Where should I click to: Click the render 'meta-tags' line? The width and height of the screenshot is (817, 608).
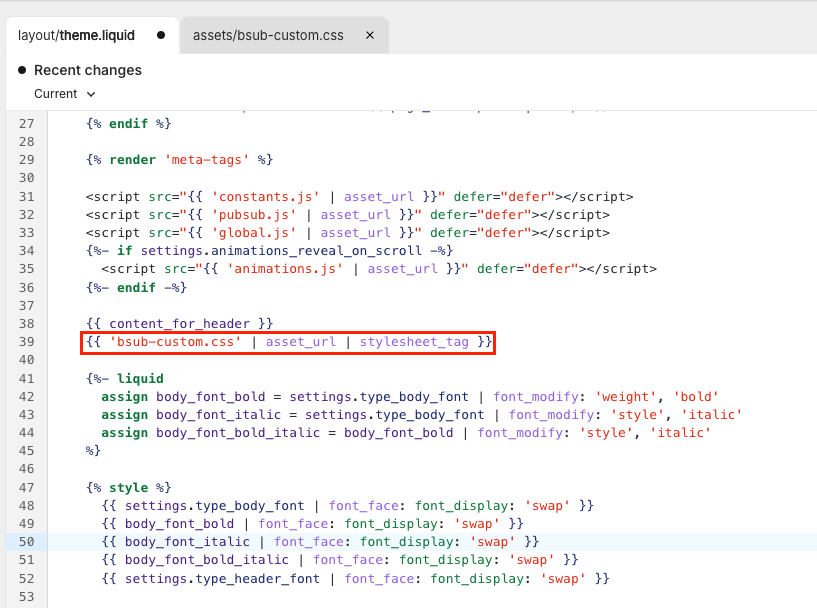pyautogui.click(x=179, y=160)
